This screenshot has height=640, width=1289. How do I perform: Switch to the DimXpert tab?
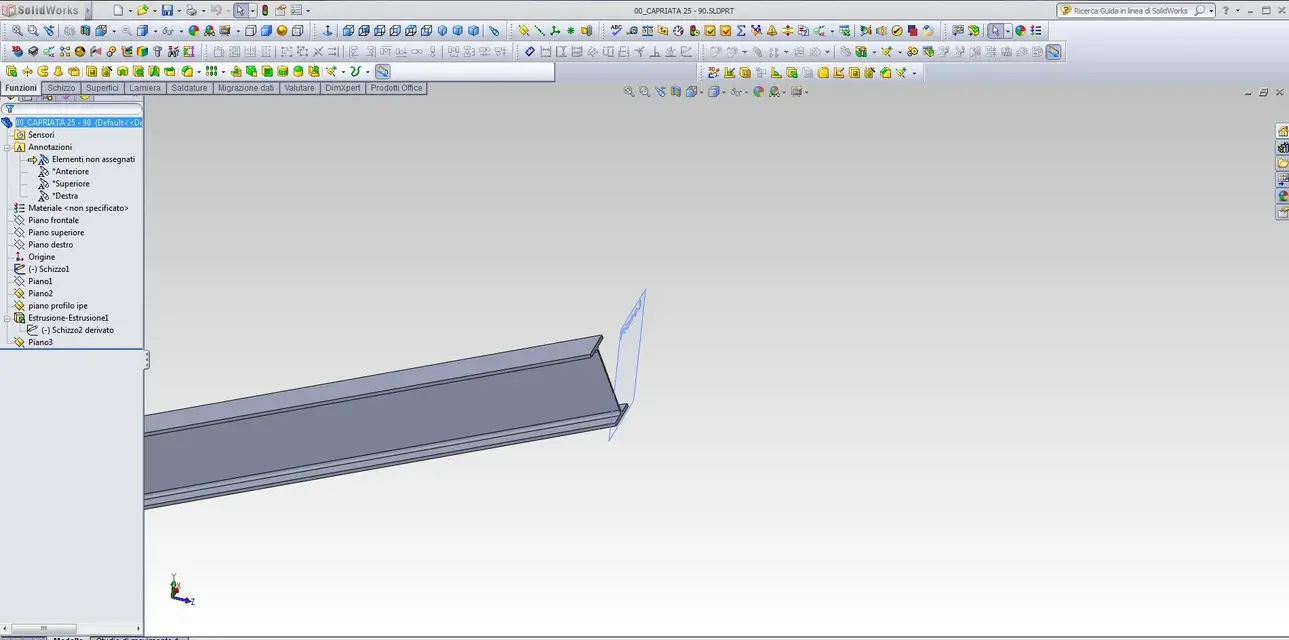tap(343, 88)
